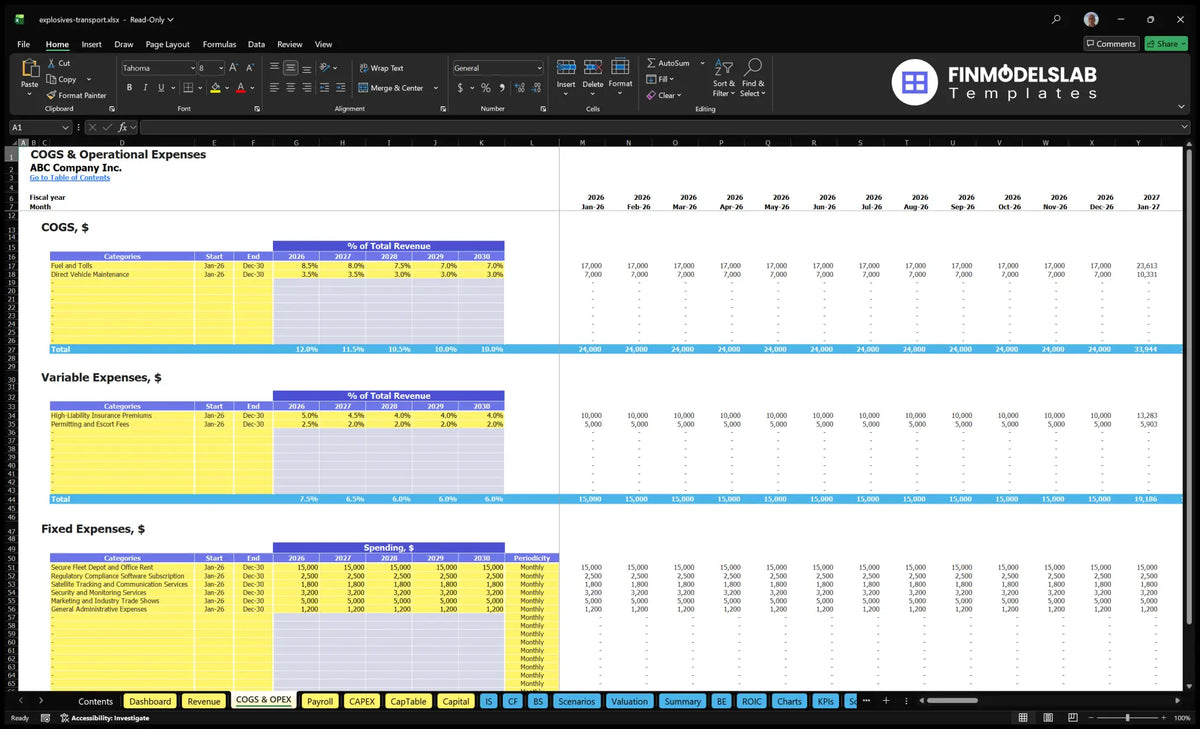
Task: Switch to the Data ribbon tab
Action: 256,44
